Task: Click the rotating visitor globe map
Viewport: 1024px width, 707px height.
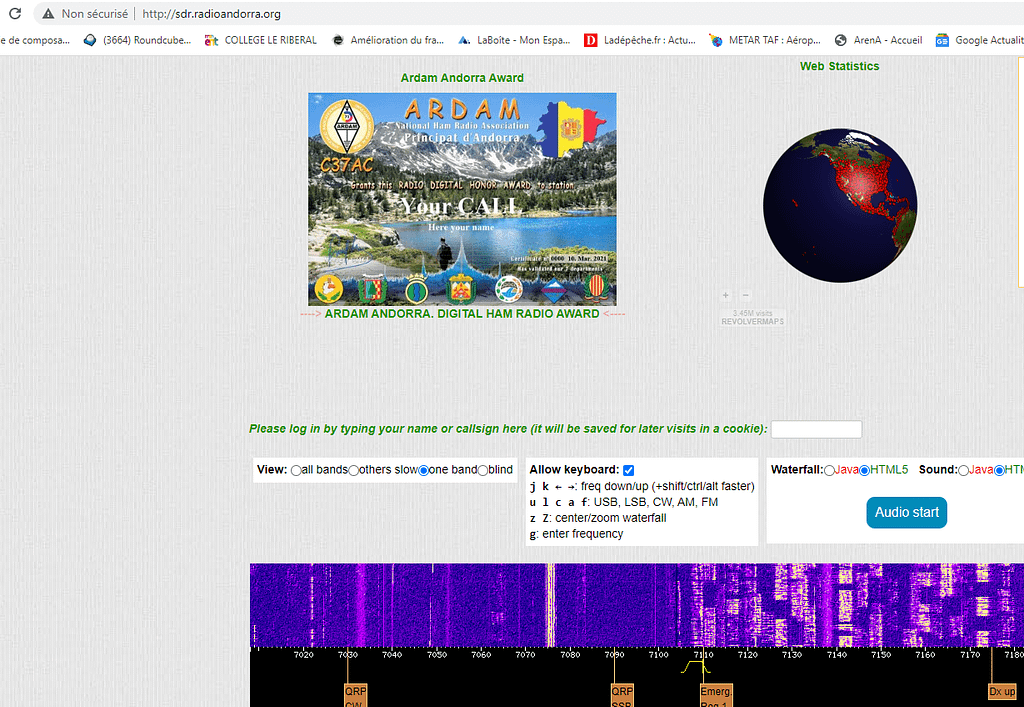Action: tap(840, 206)
